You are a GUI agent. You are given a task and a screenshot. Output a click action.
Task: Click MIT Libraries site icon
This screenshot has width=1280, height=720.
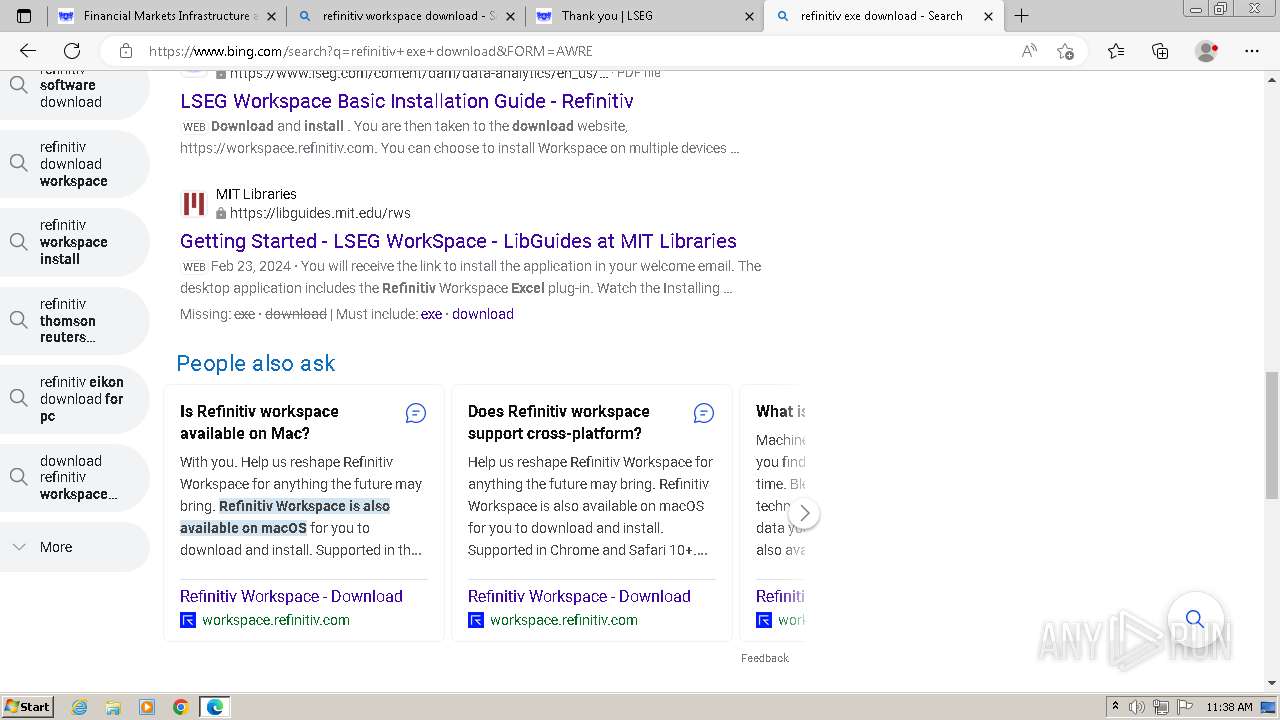(x=194, y=204)
